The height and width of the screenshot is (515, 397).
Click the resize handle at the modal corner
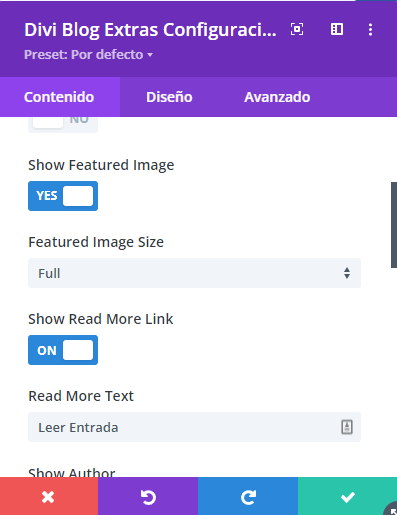pos(391,509)
